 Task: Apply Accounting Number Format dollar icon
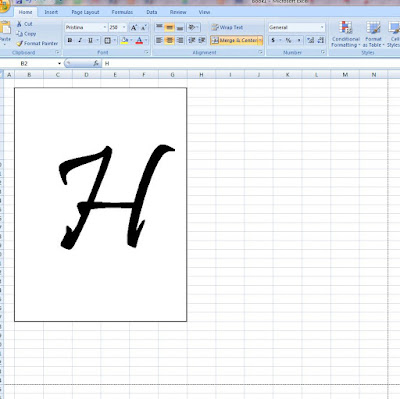[x=273, y=40]
